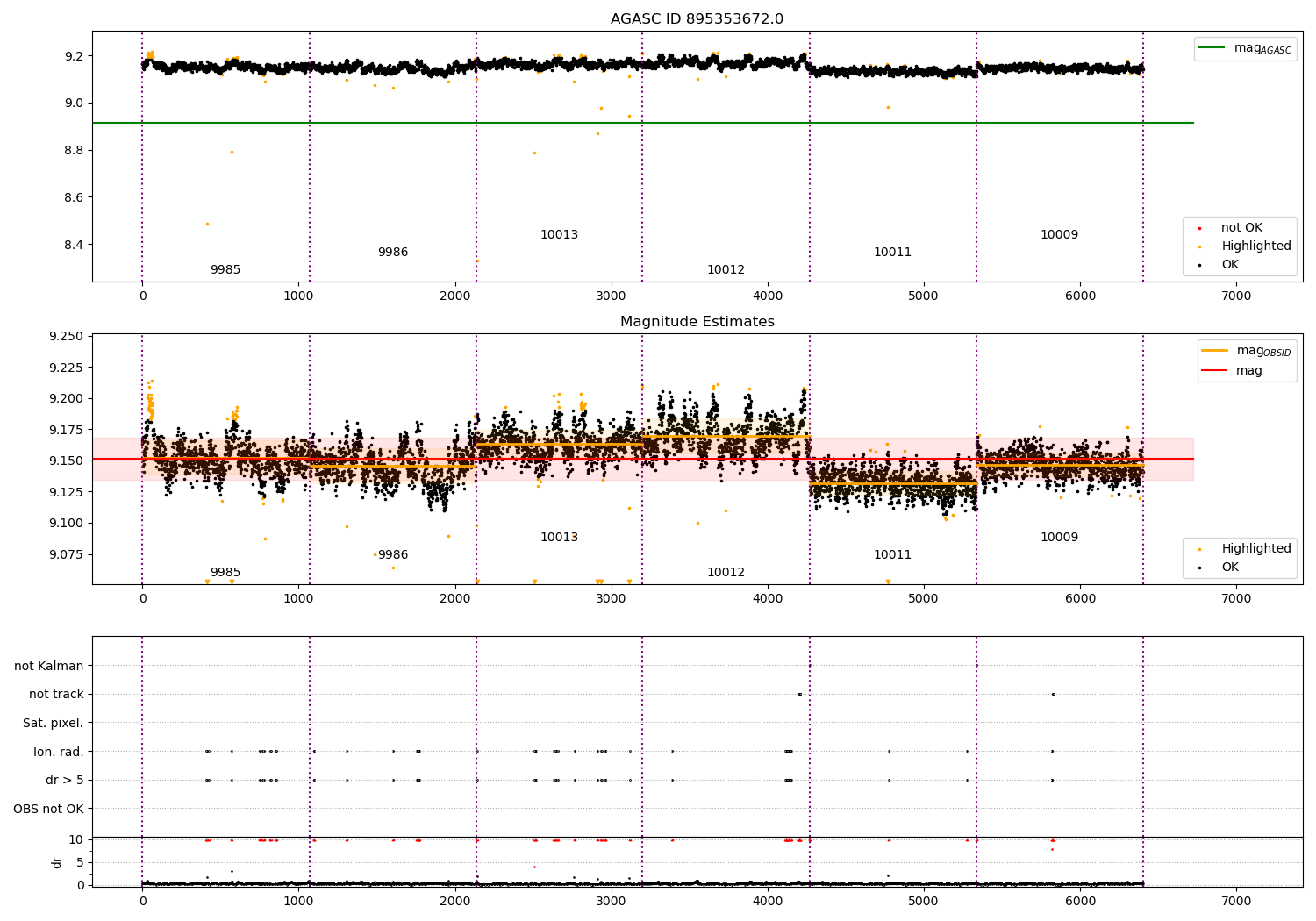Select obsid label 10013 in the top plot
The image size is (1316, 921).
pos(559,235)
